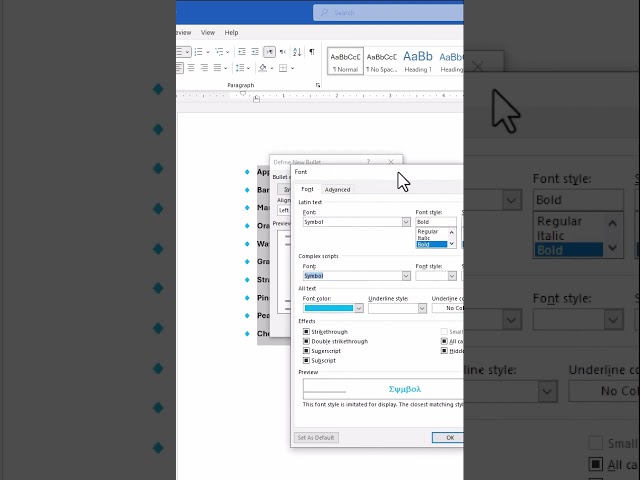Open the Complex scripts Font style dropdown
640x480 pixels.
(x=452, y=276)
